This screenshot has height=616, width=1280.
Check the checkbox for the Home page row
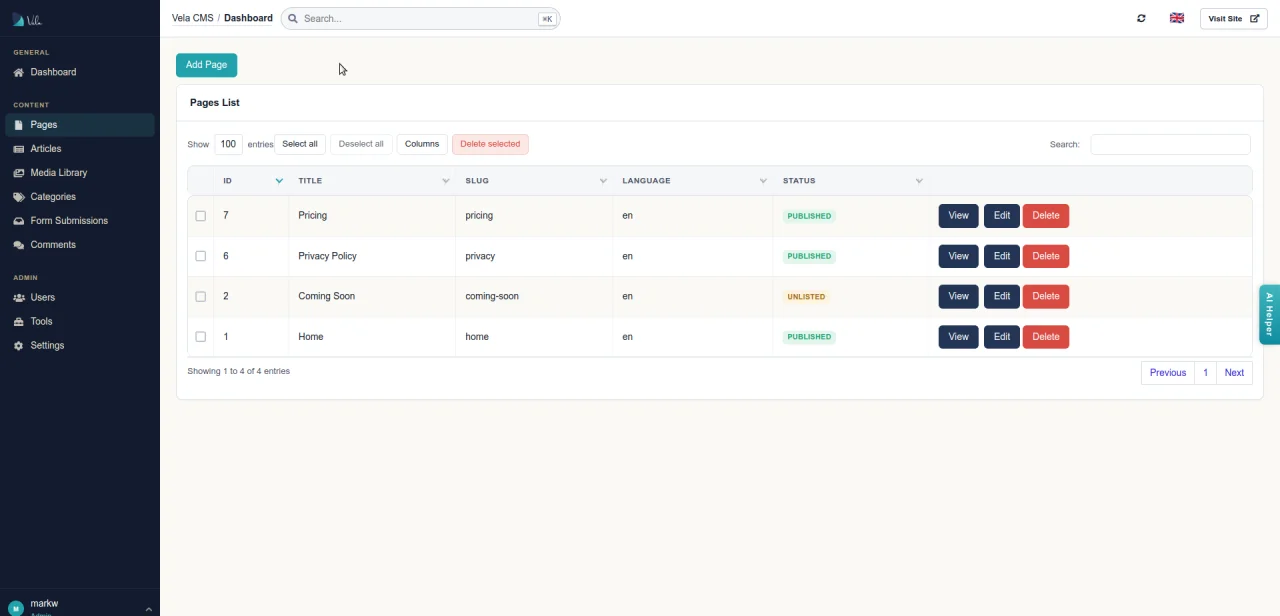pos(200,336)
